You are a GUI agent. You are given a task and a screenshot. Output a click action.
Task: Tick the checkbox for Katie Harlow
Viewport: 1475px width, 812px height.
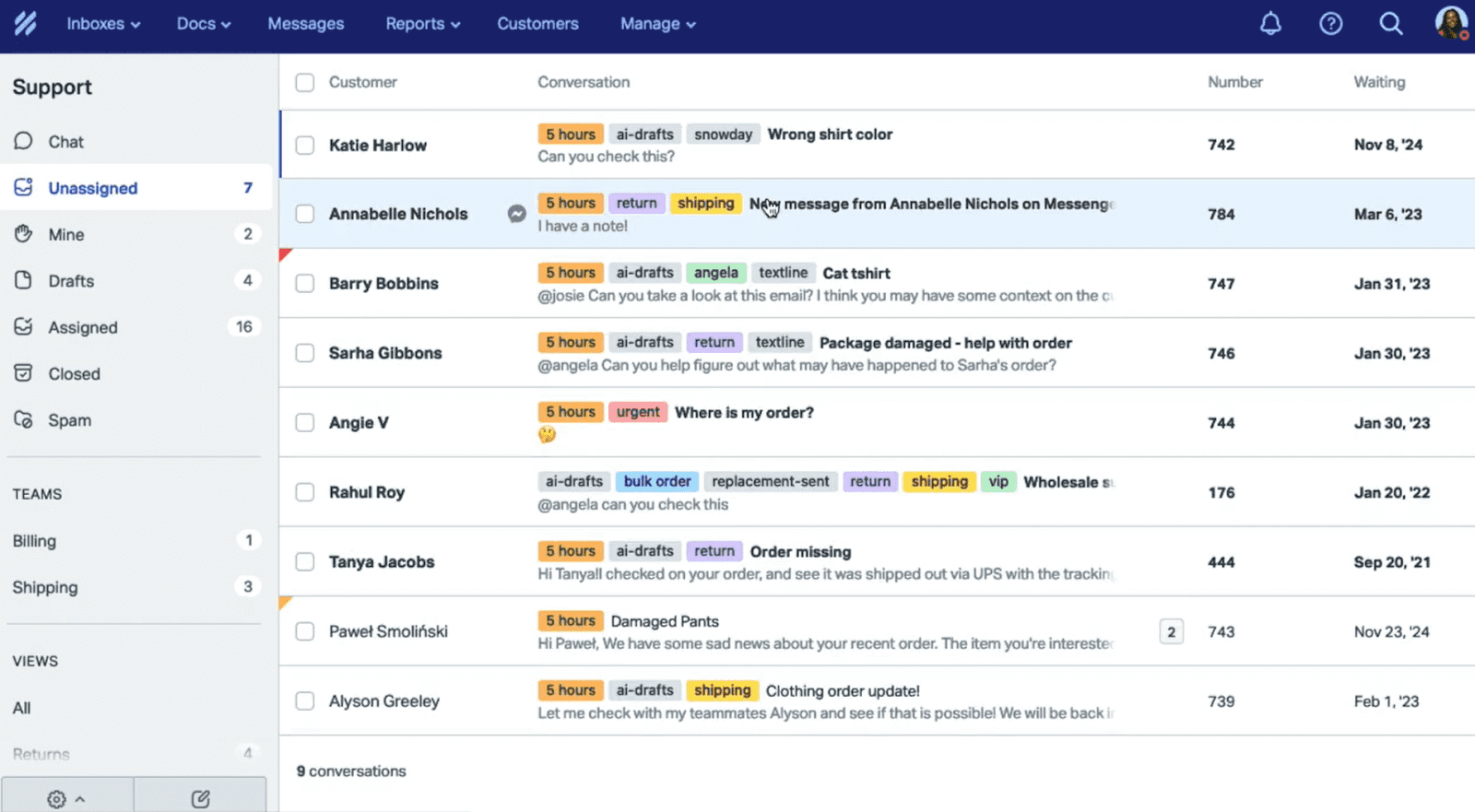[305, 145]
